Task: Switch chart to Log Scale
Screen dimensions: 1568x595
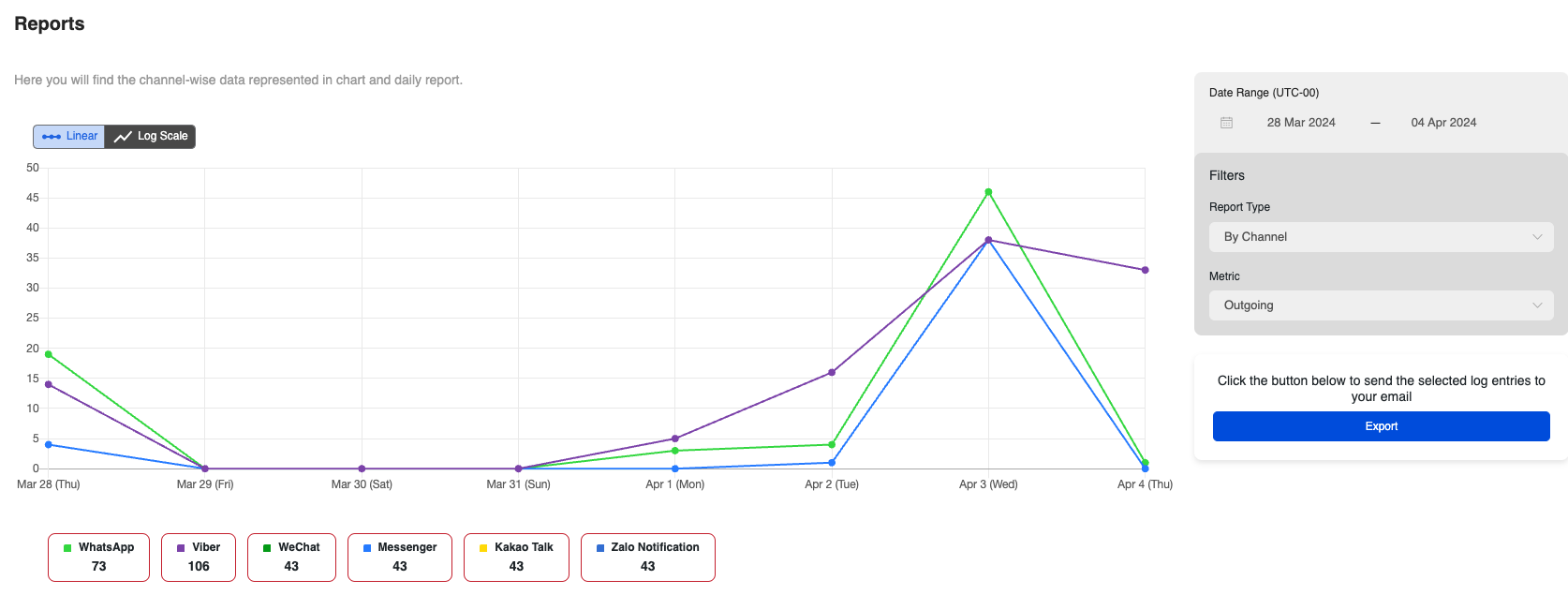Action: tap(151, 137)
